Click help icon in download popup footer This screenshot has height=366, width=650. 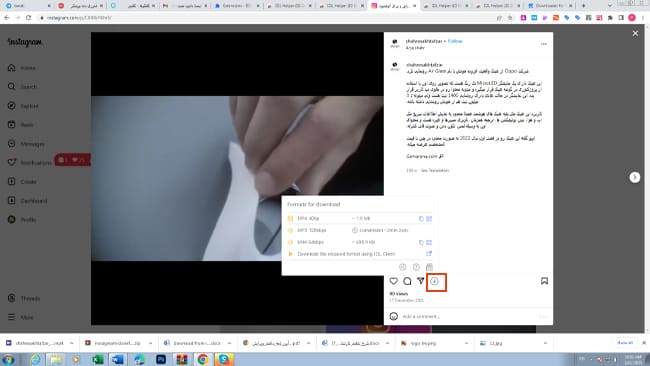(x=416, y=267)
